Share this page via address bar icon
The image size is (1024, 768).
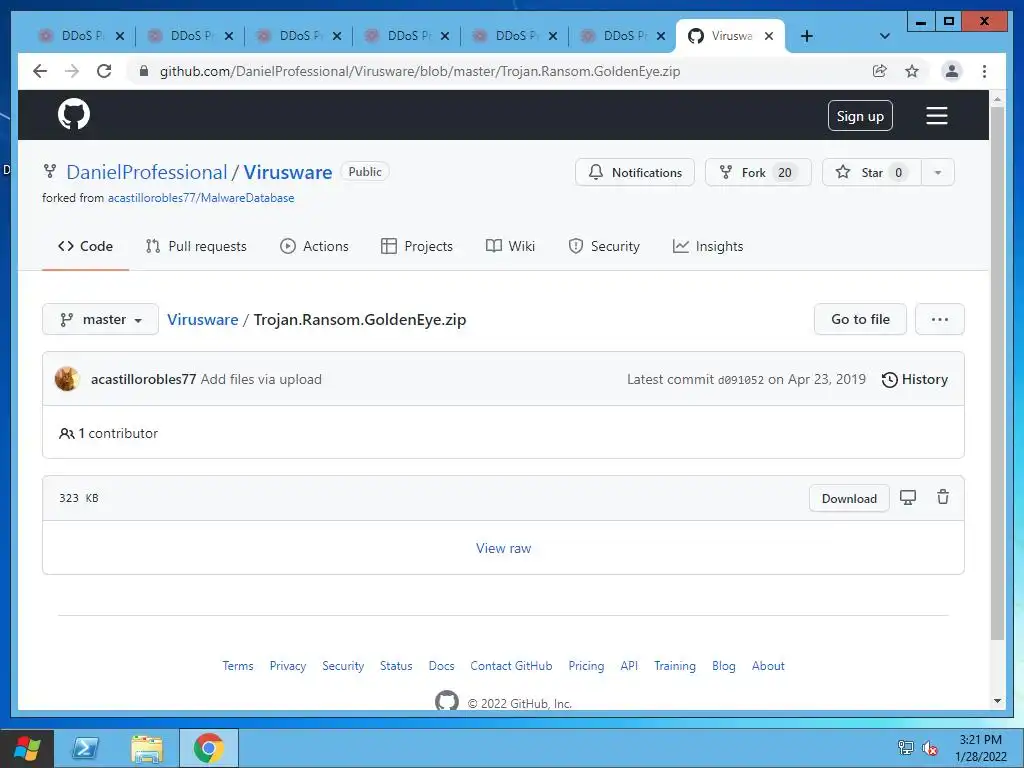[880, 71]
